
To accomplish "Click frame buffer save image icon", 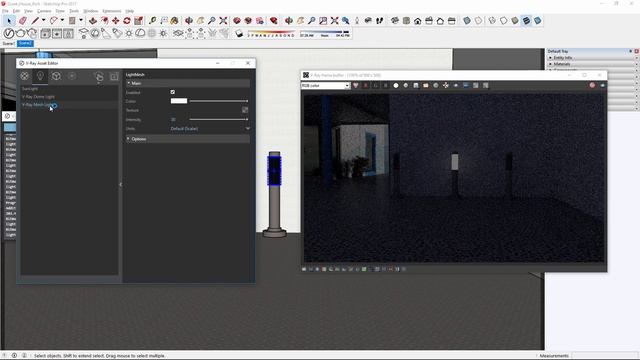I will (416, 85).
